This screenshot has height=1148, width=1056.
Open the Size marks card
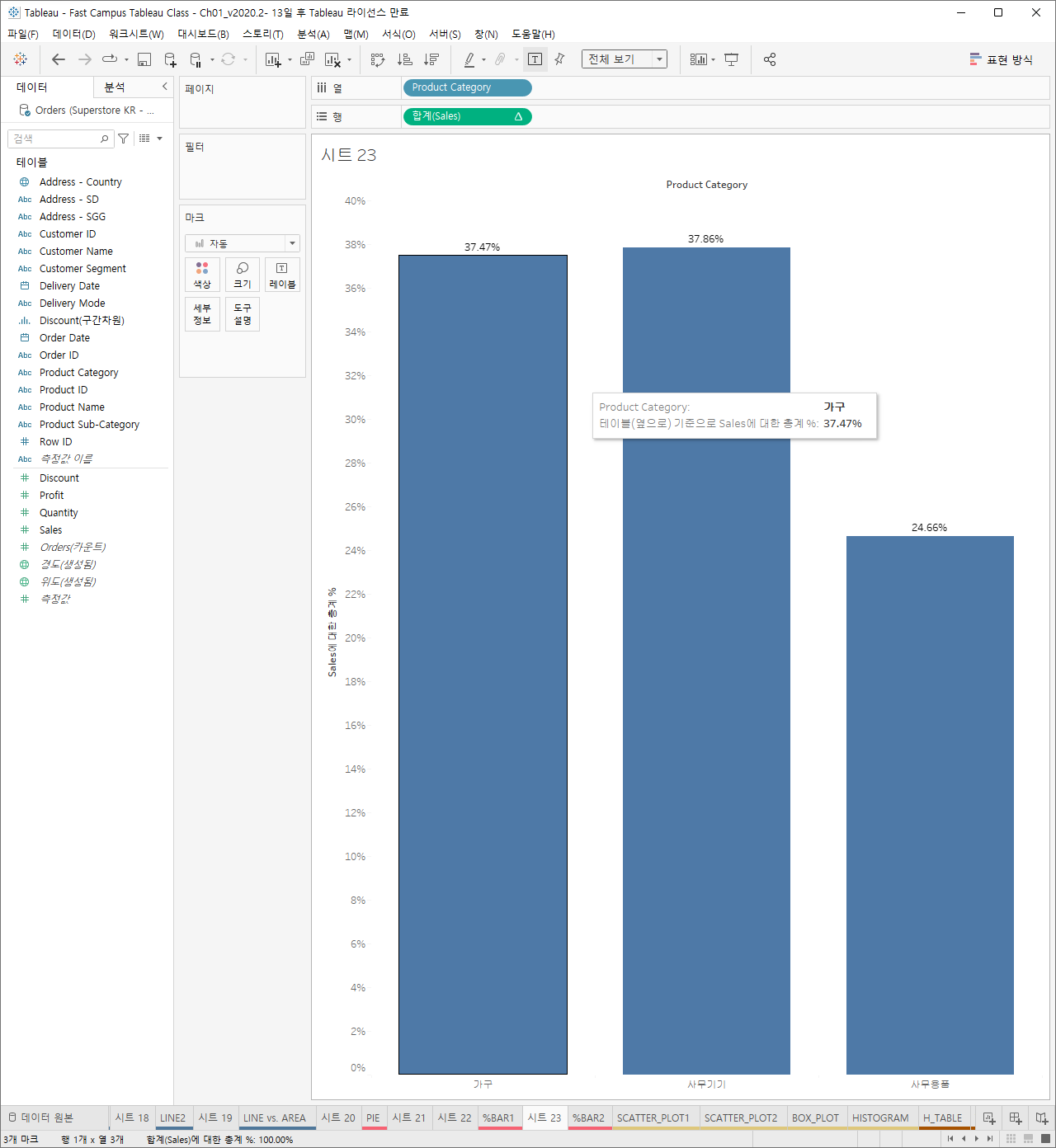[243, 275]
